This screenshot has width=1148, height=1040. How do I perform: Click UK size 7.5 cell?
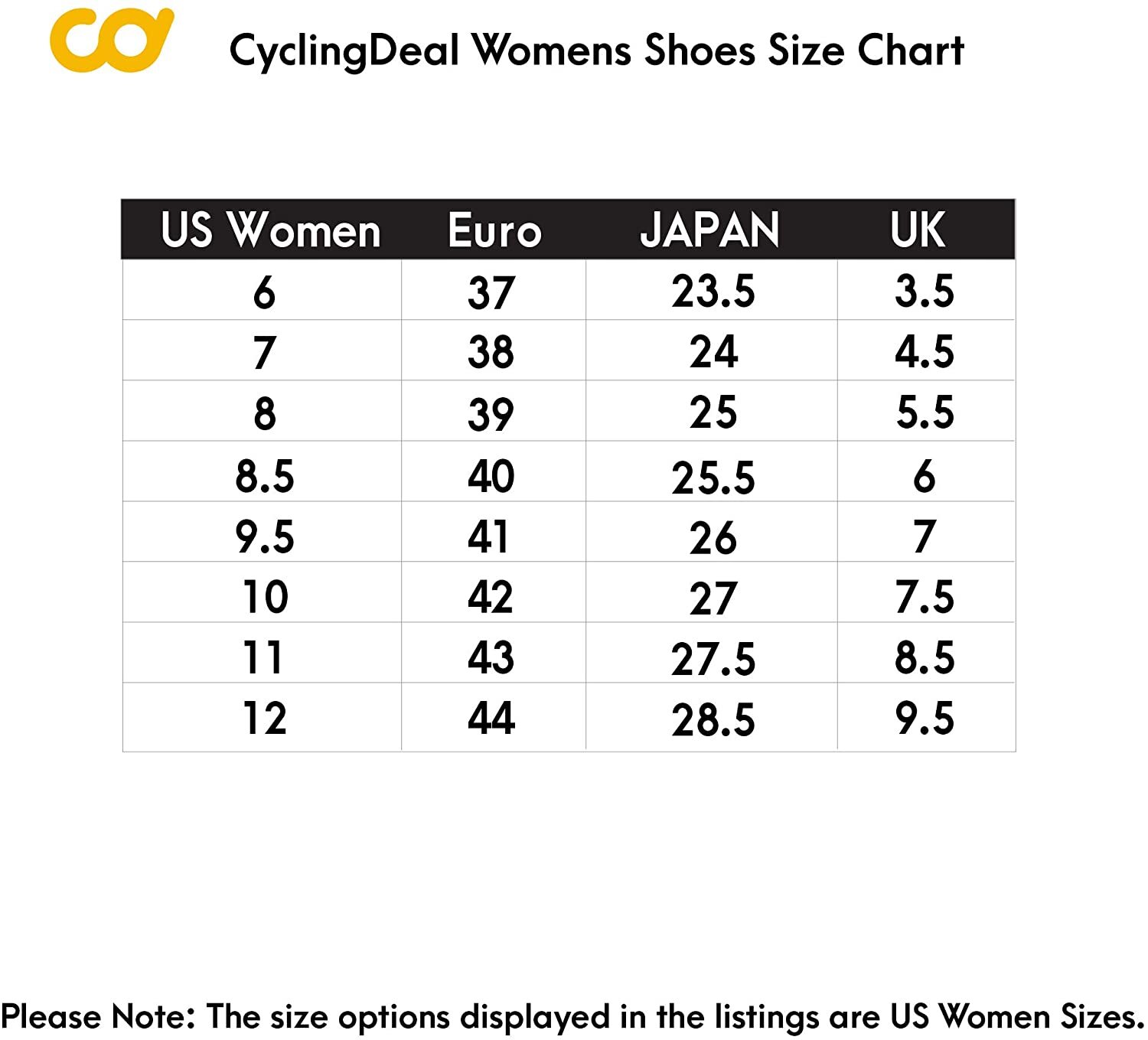pyautogui.click(x=925, y=597)
